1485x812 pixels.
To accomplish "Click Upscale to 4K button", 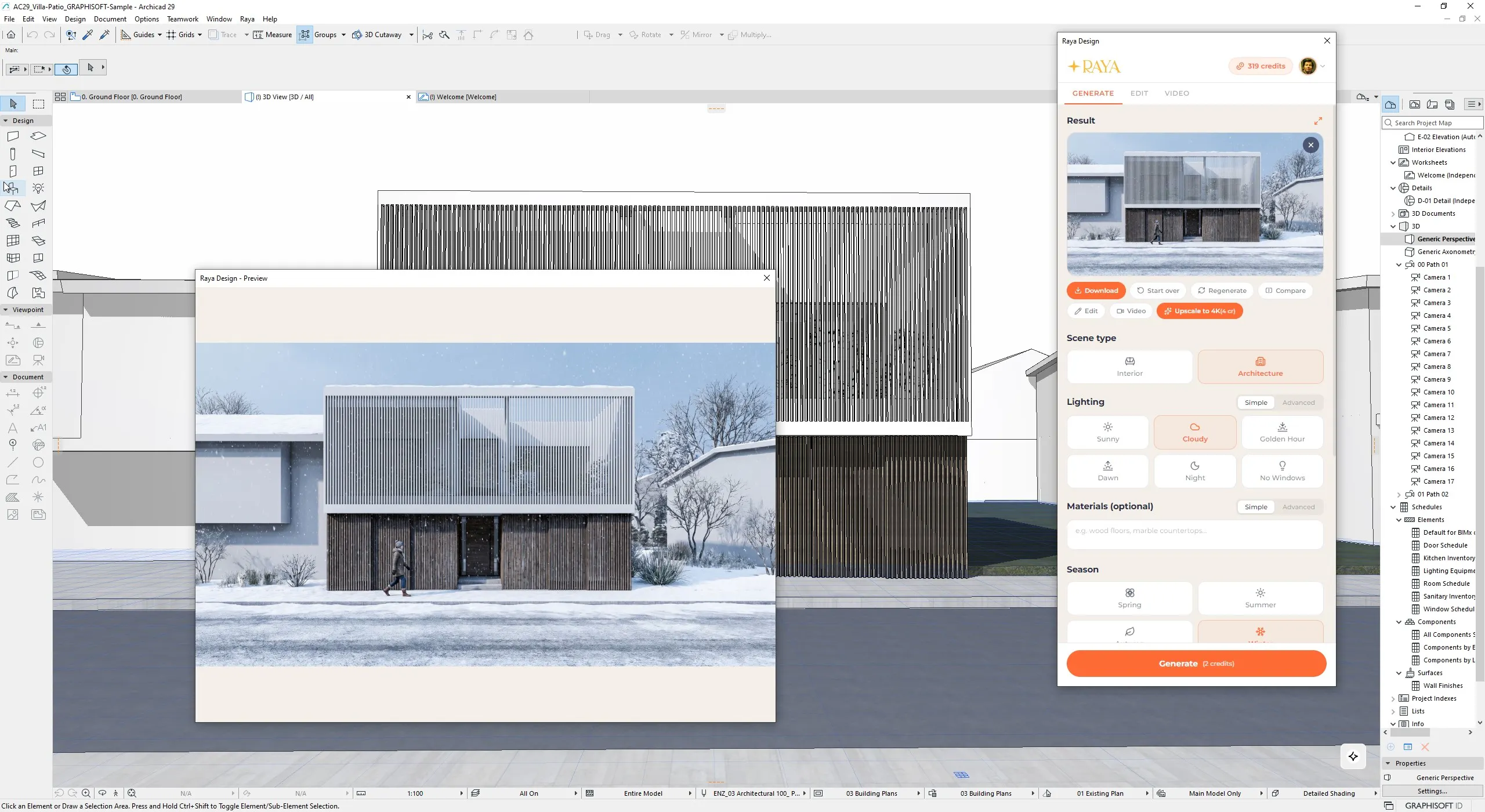I will pos(1199,311).
